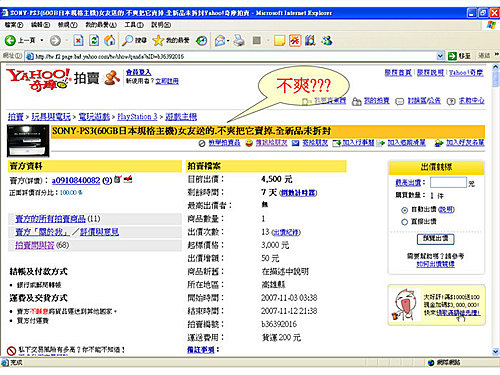The width and height of the screenshot is (500, 375).
Task: Print the page with printer icon
Action: pyautogui.click(x=239, y=41)
